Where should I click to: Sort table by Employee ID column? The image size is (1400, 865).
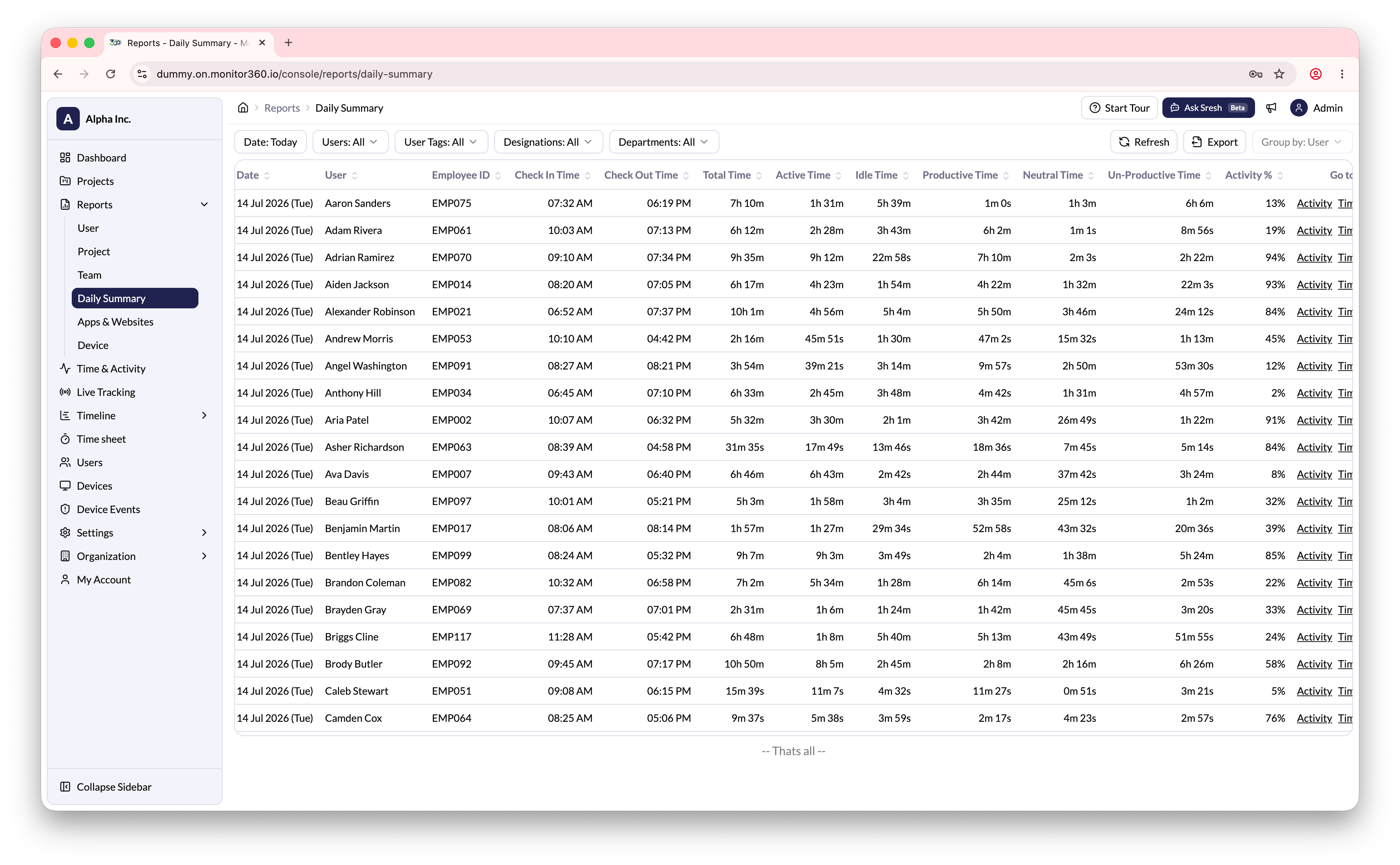click(x=498, y=176)
